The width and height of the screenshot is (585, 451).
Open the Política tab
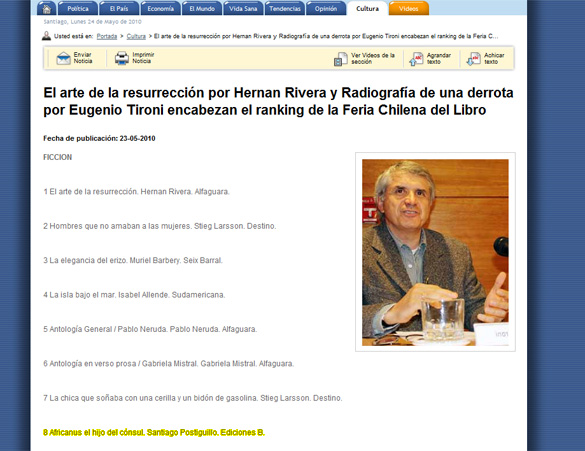(78, 8)
